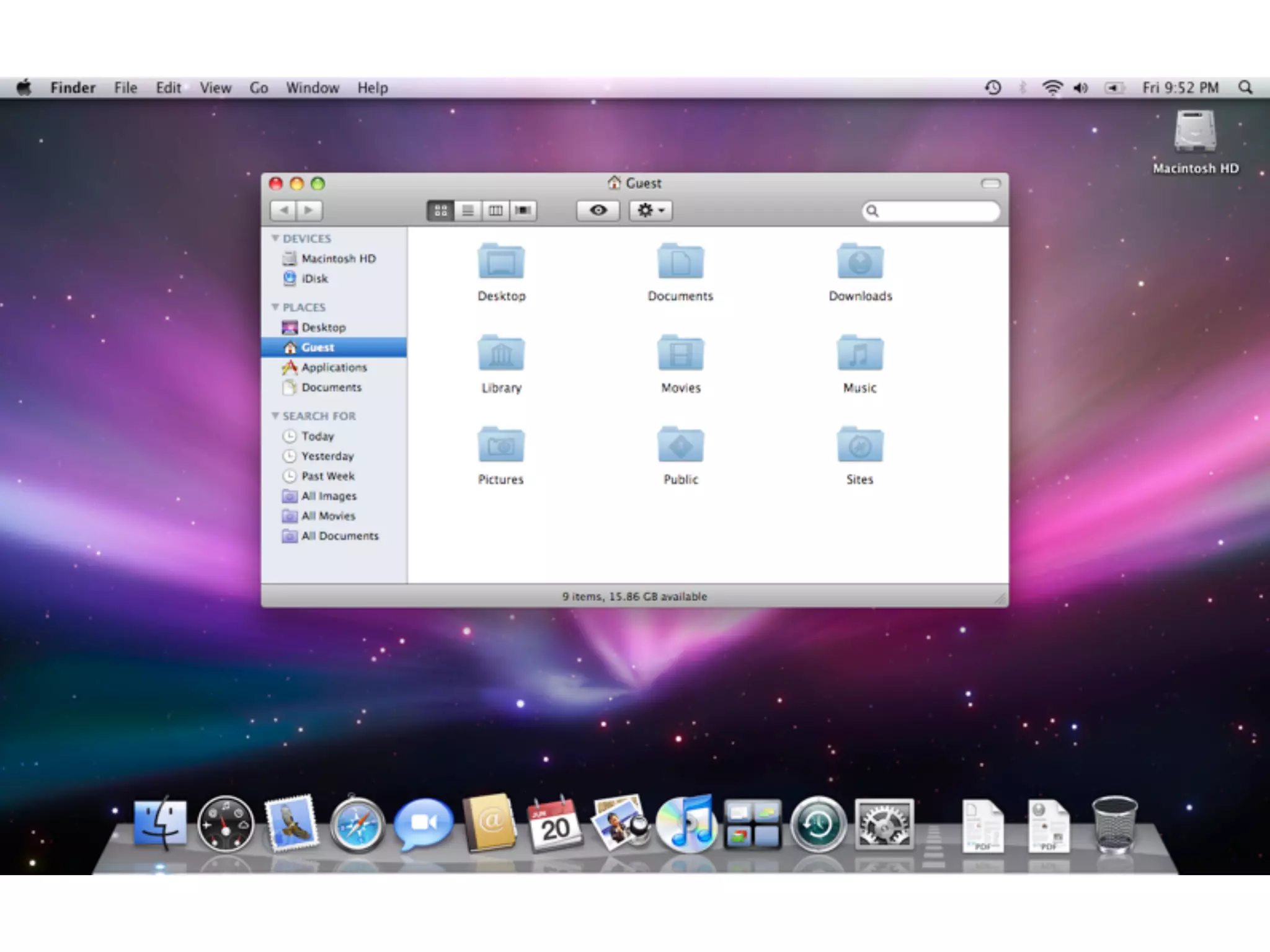This screenshot has height=952, width=1270.
Task: Click the Finder search field
Action: (936, 211)
